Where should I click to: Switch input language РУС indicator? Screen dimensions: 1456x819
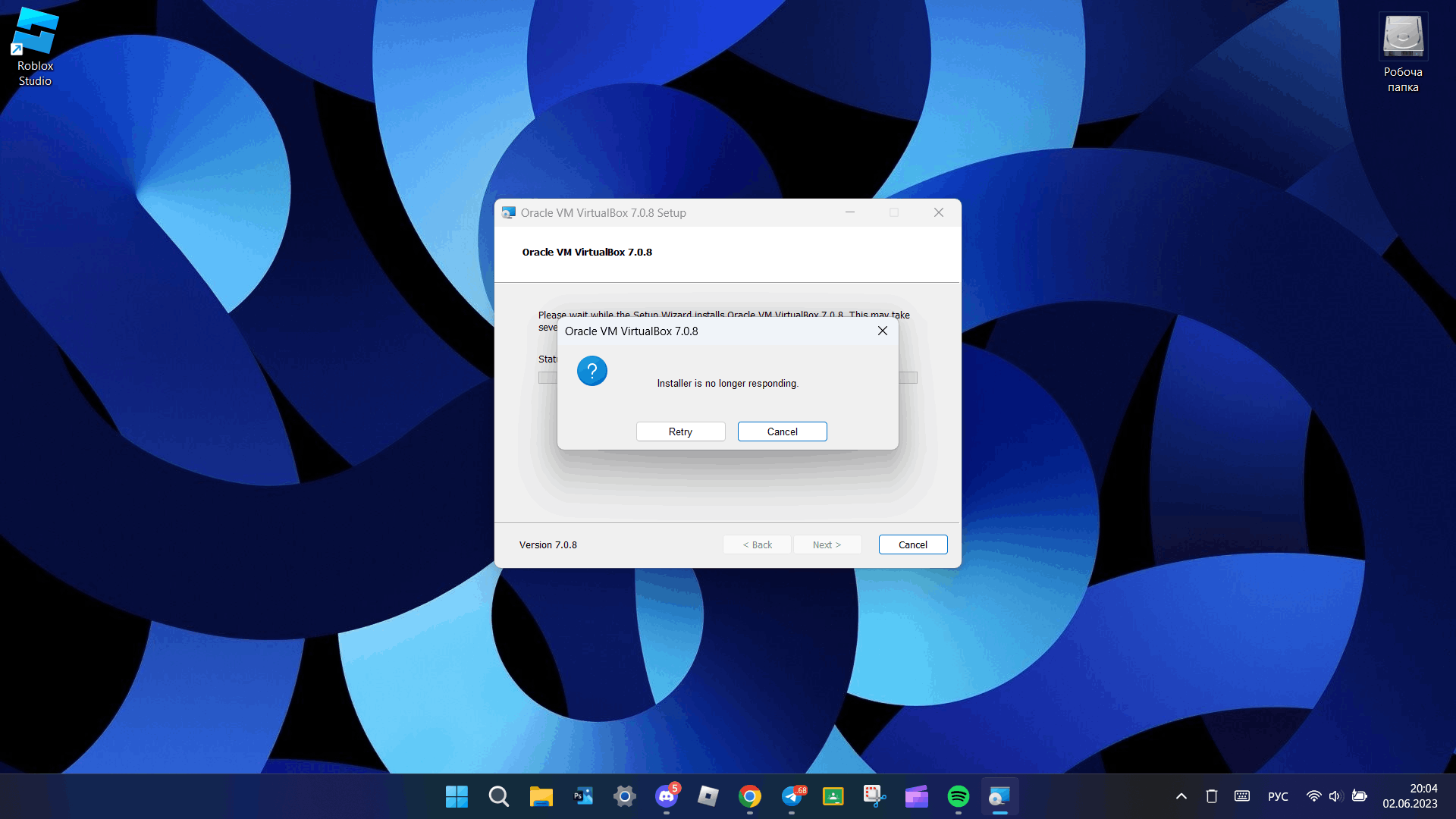coord(1278,796)
